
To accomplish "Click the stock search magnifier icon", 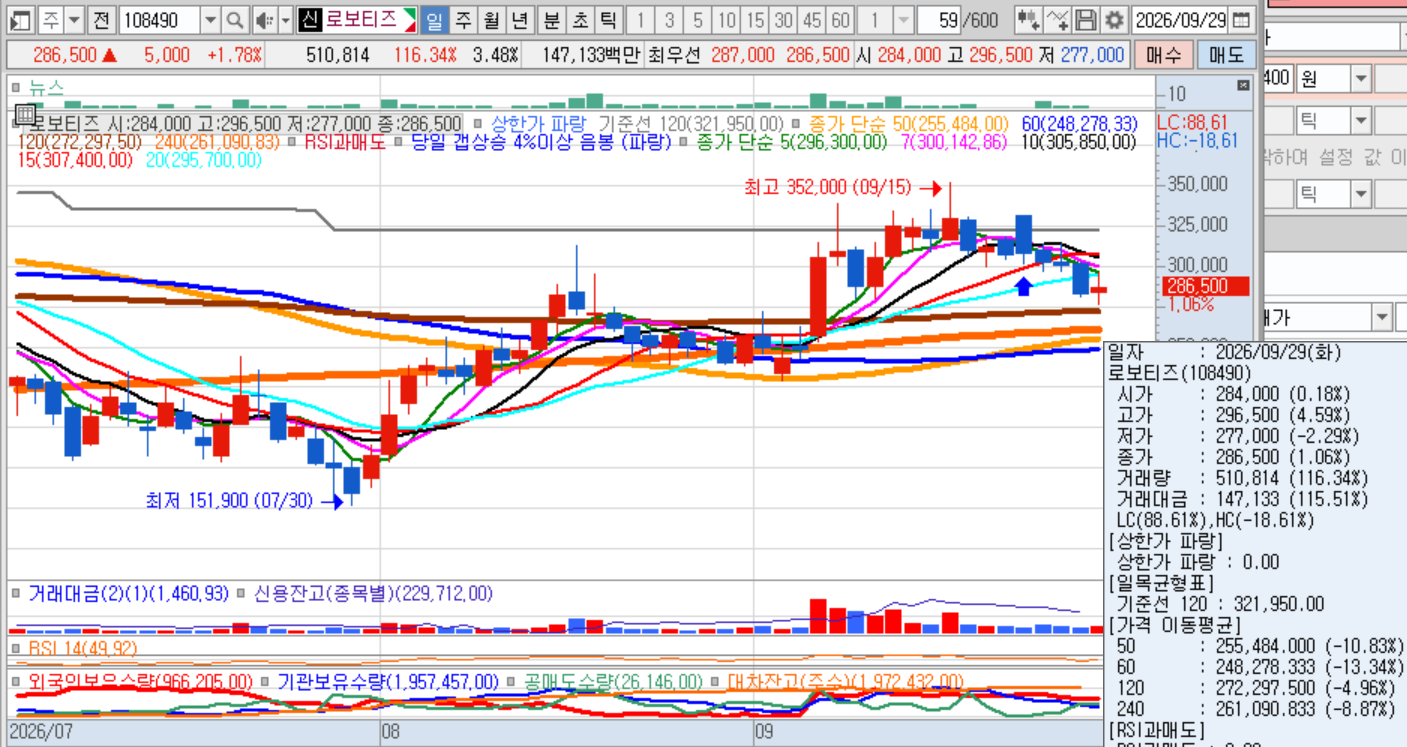I will tap(234, 20).
